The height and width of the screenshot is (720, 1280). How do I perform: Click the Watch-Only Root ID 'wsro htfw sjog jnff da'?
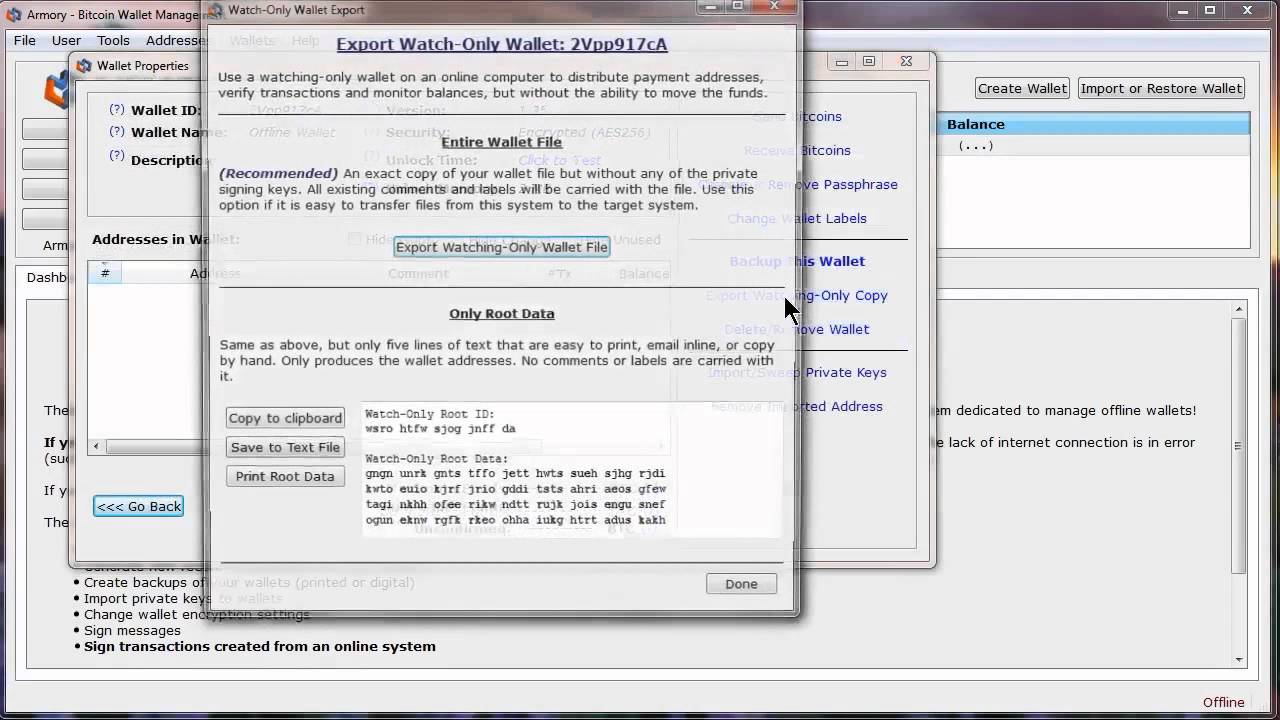440,429
